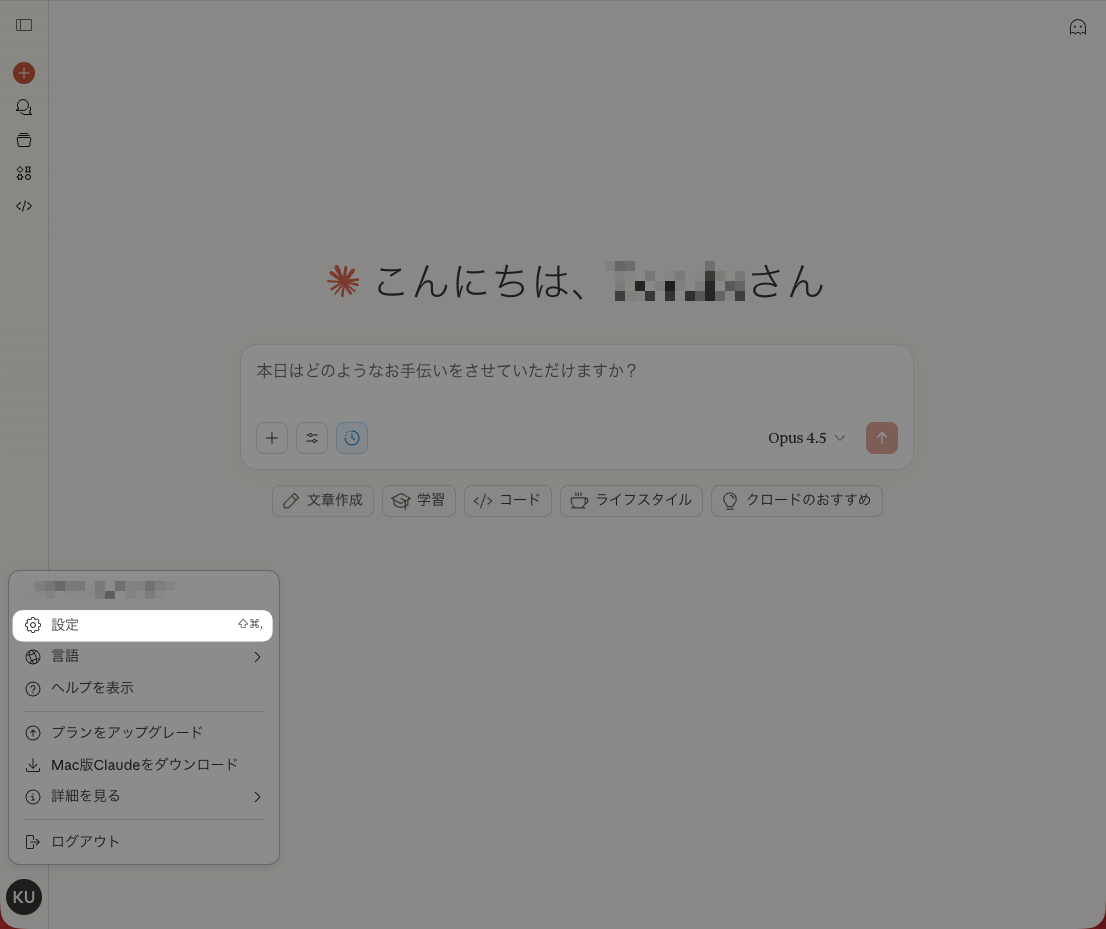Open the Opus 4.5 model selector
The width and height of the screenshot is (1106, 929).
coord(807,438)
